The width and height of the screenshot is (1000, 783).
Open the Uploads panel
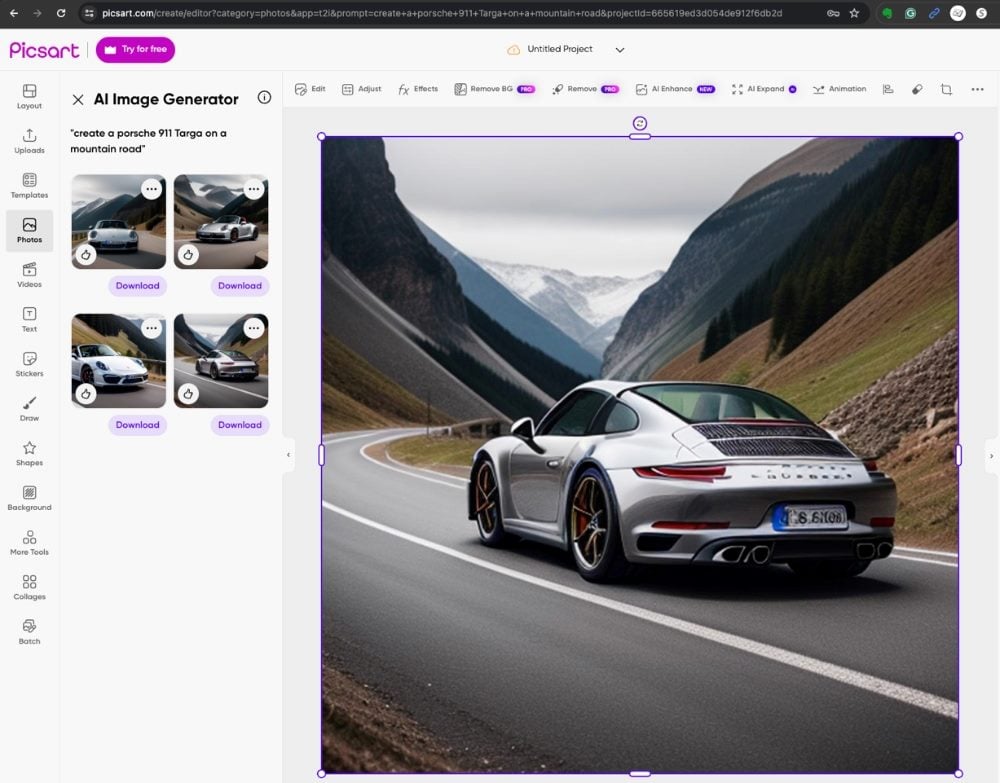click(29, 141)
